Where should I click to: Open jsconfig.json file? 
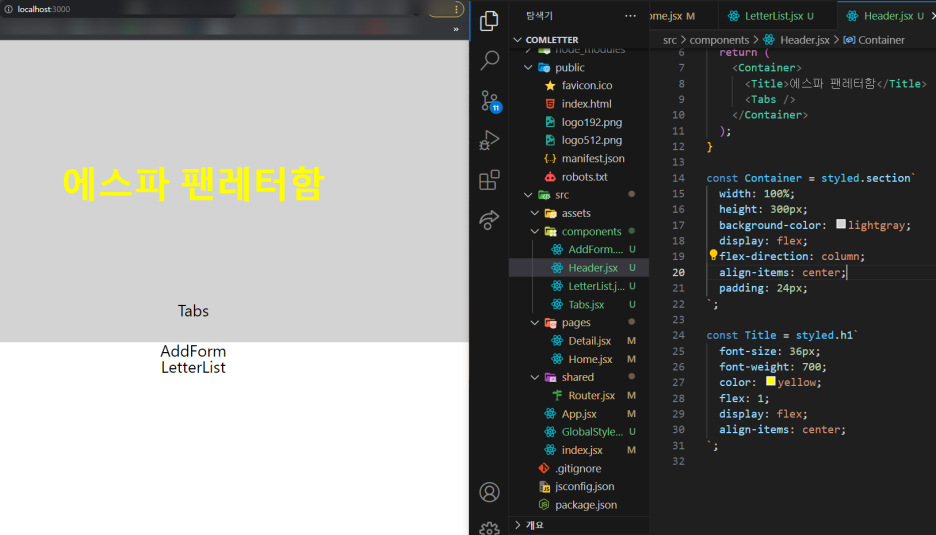click(x=584, y=487)
